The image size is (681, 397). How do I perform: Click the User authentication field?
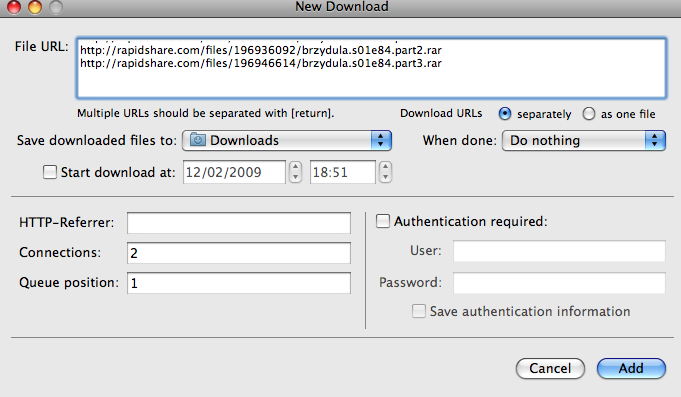tap(559, 251)
